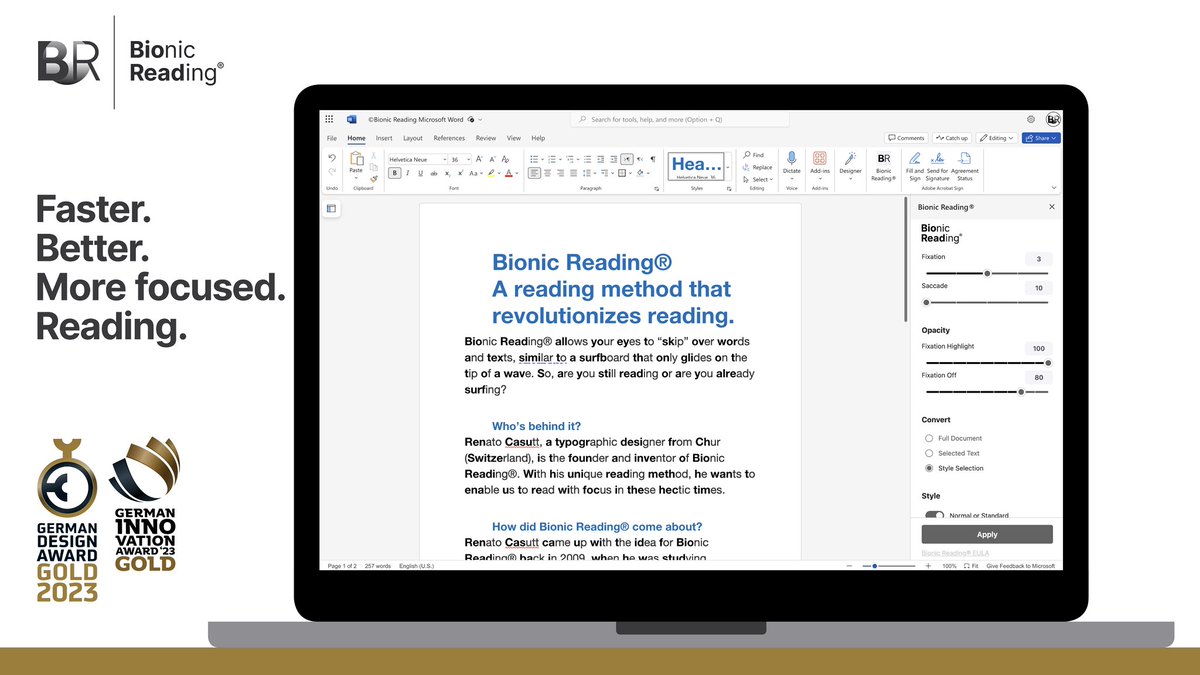Show paragraph marks with pilcrow icon

(x=653, y=158)
